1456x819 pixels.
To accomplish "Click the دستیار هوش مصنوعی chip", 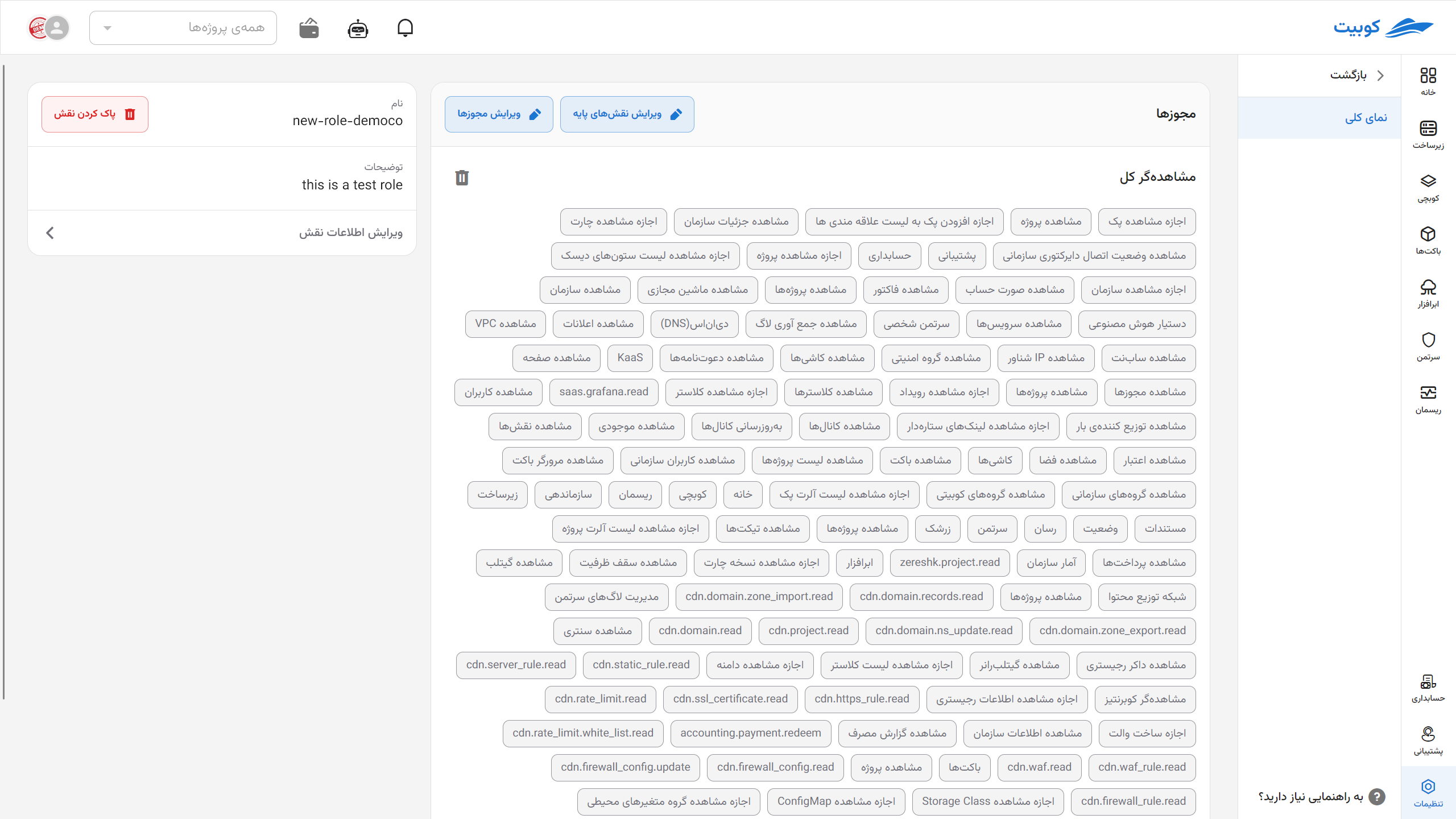I will coord(1137,324).
